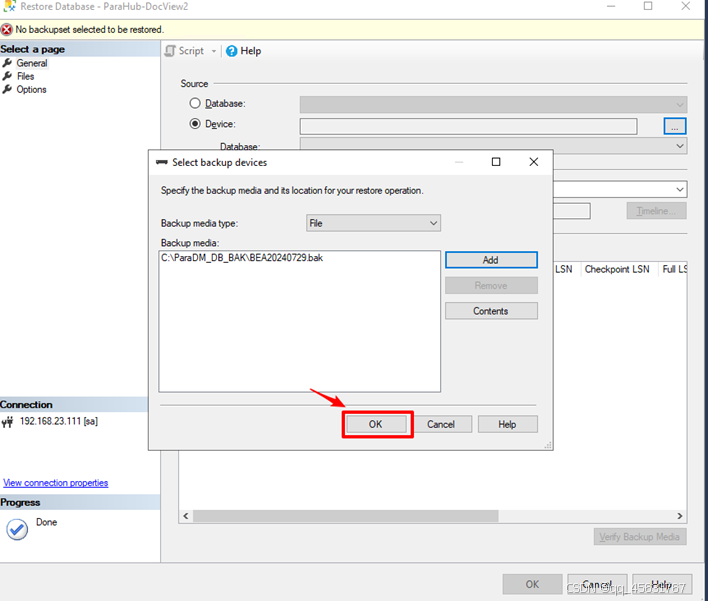The image size is (708, 601).
Task: Click the Full LSN column header
Action: pos(674,269)
